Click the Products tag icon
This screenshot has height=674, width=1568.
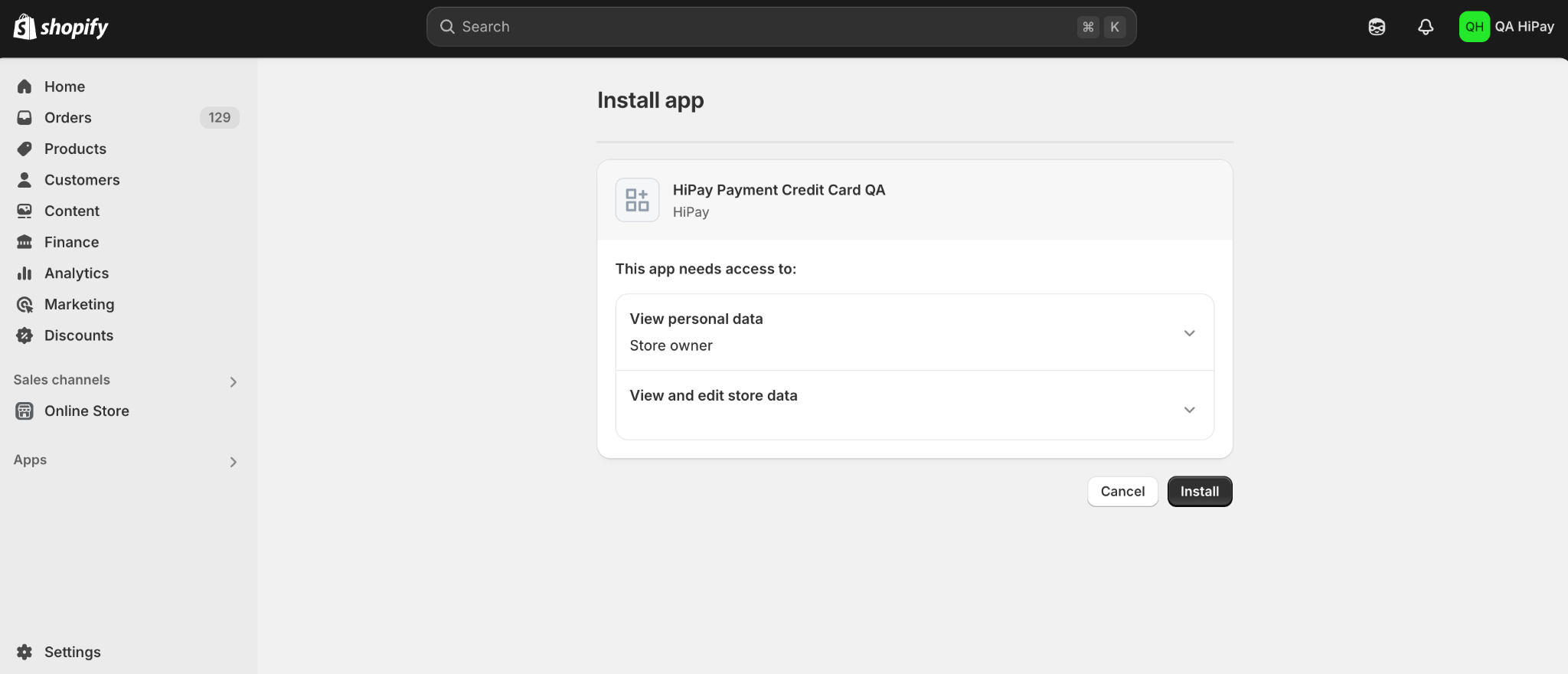(x=24, y=149)
